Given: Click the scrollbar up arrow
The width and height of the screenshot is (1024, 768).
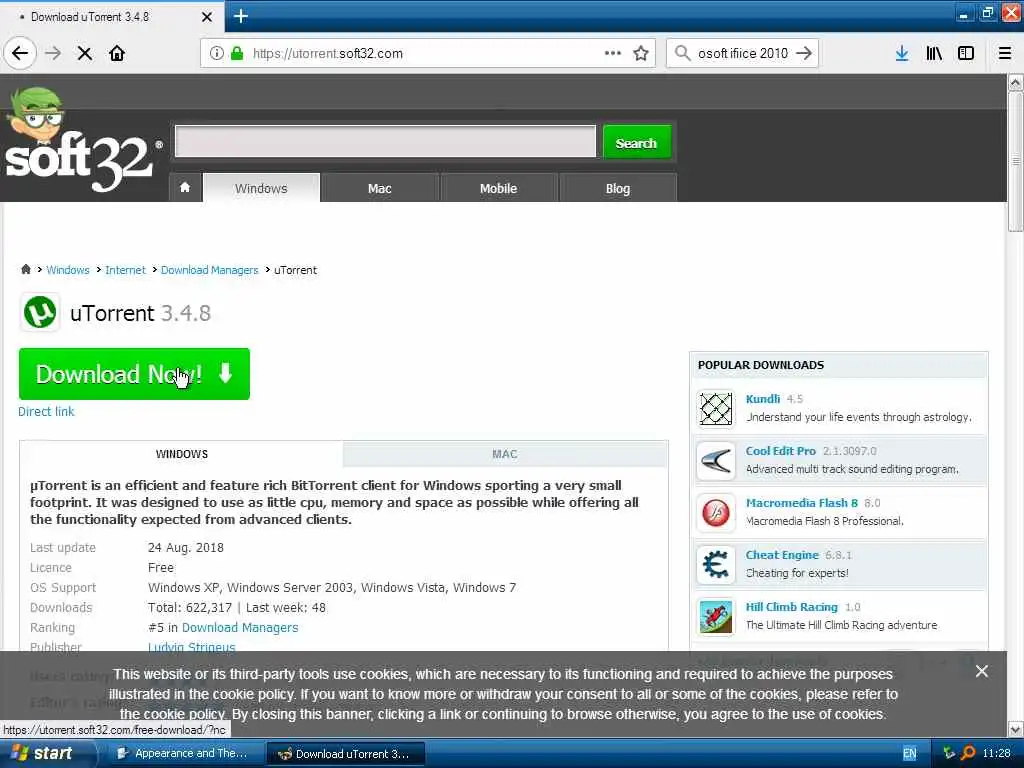Looking at the screenshot, I should 1015,82.
